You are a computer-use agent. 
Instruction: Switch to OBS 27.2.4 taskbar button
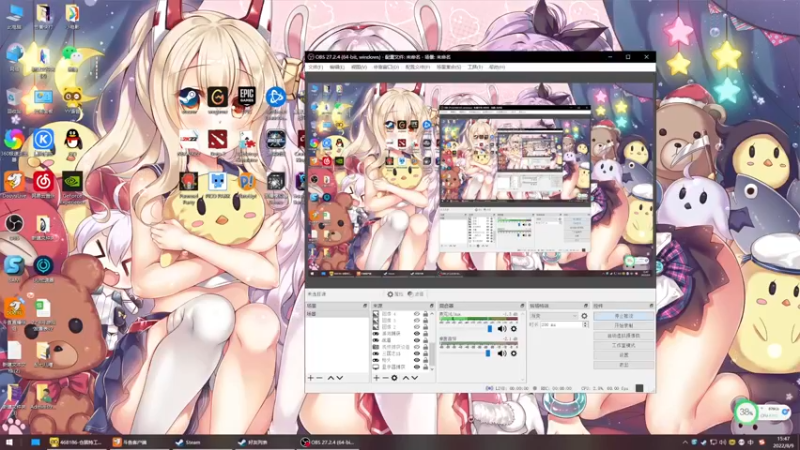(329, 442)
